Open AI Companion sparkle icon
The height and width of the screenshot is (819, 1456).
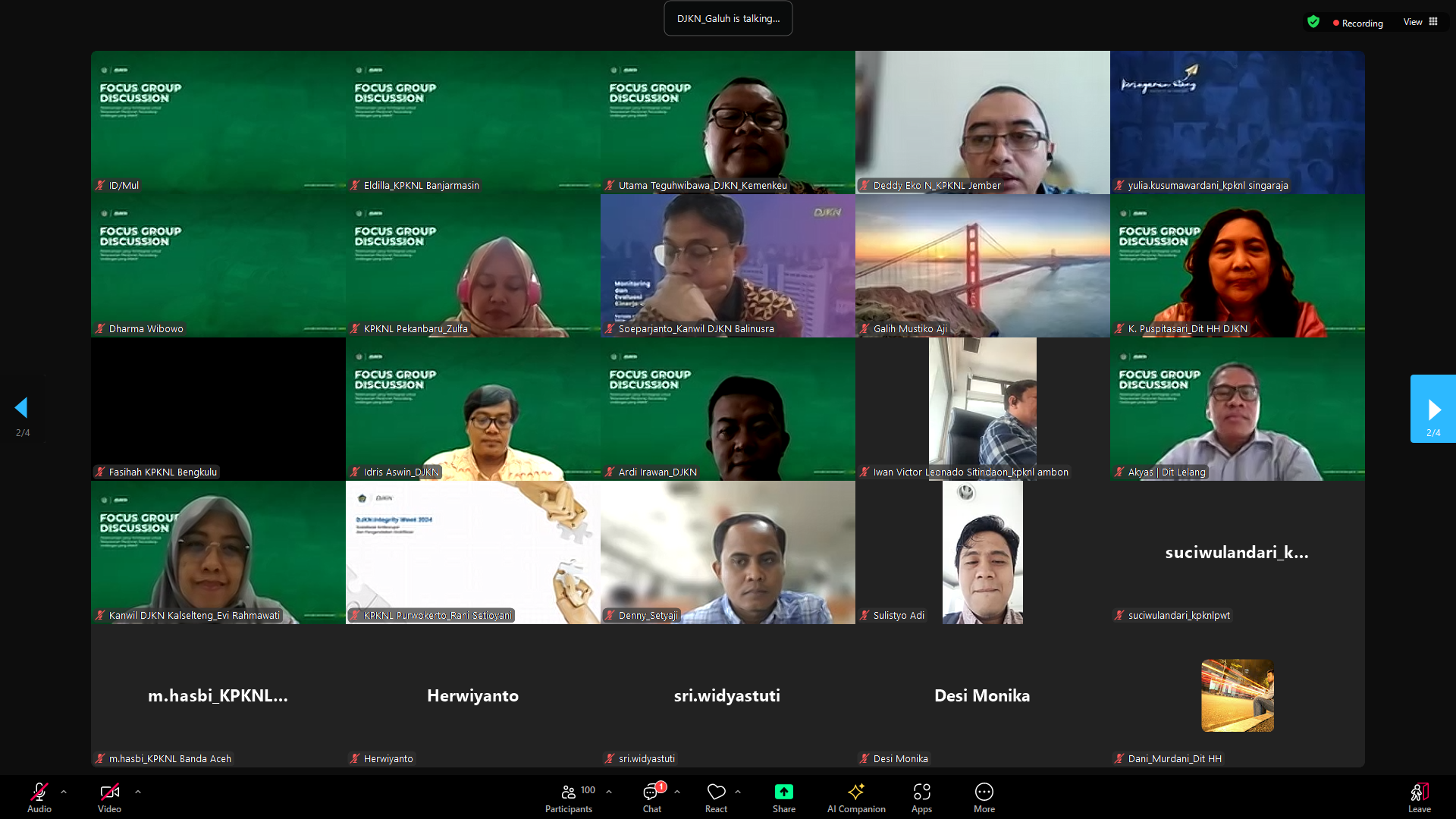856,792
